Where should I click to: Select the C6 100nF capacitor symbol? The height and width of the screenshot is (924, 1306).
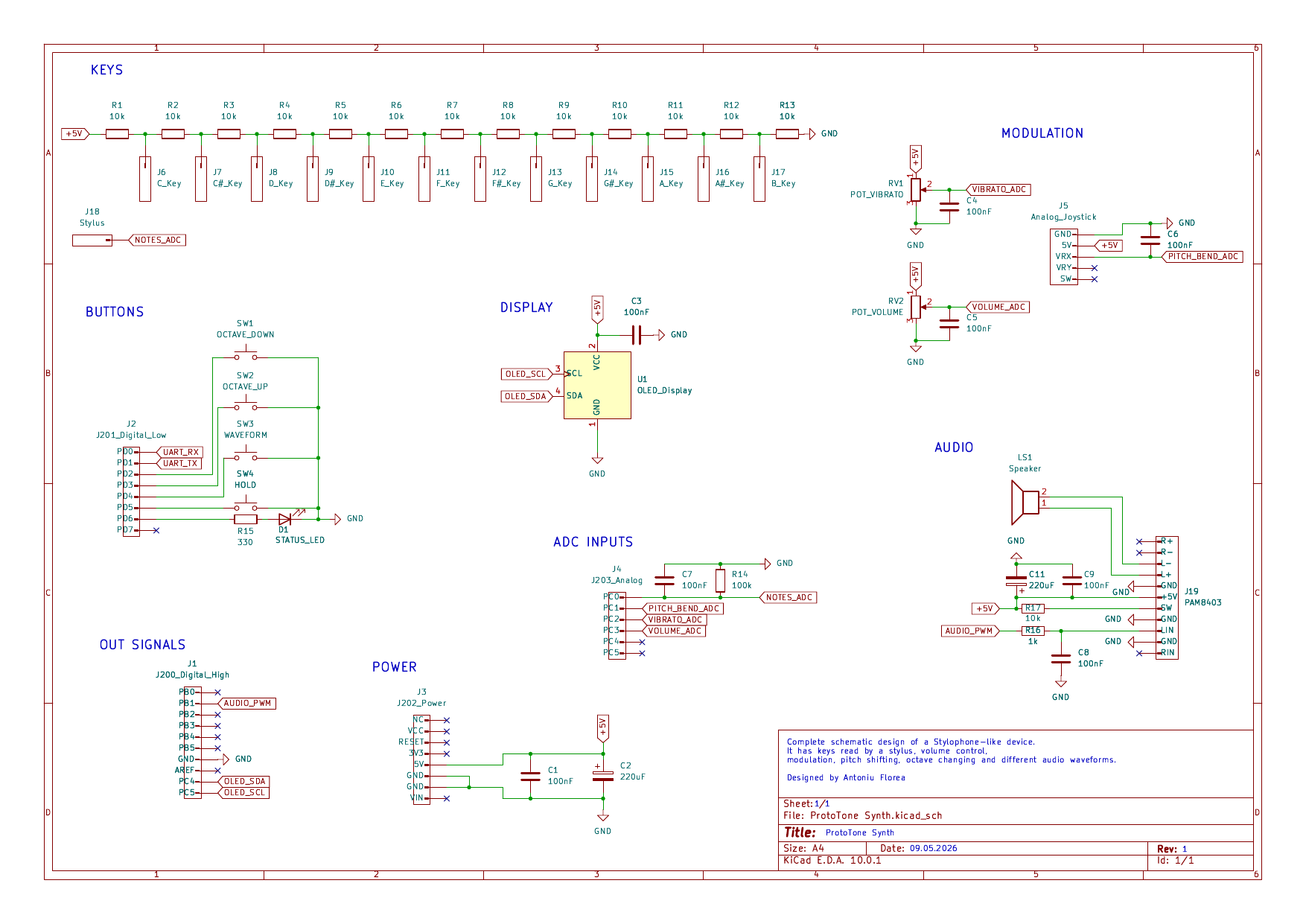tap(1150, 240)
